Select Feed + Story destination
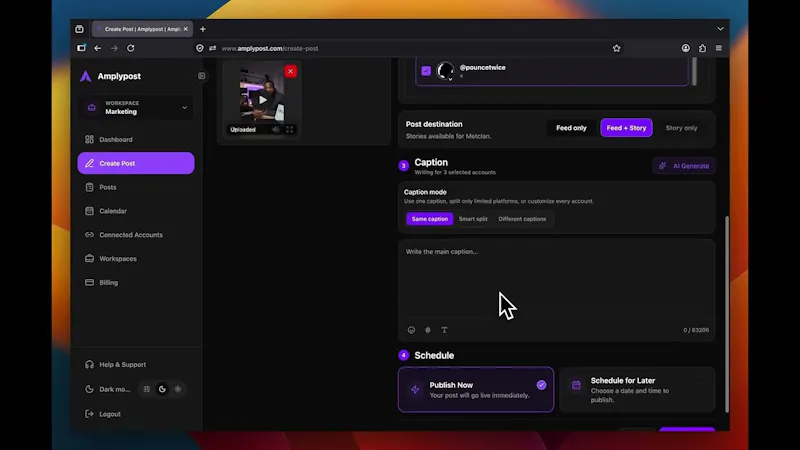 click(x=626, y=128)
